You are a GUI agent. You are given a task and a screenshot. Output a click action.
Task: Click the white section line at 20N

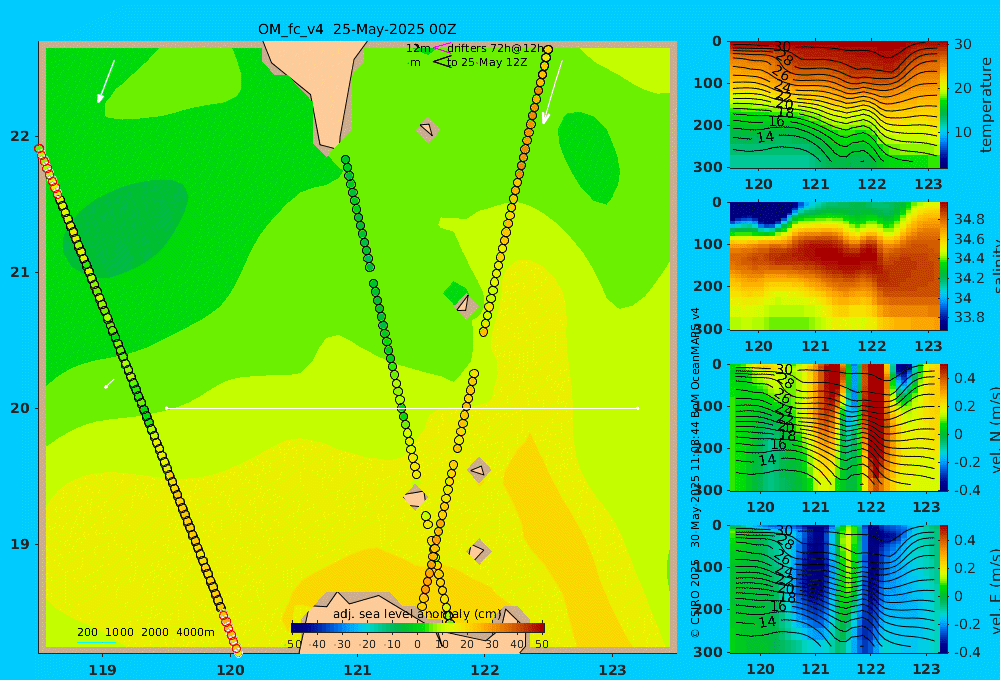402,408
